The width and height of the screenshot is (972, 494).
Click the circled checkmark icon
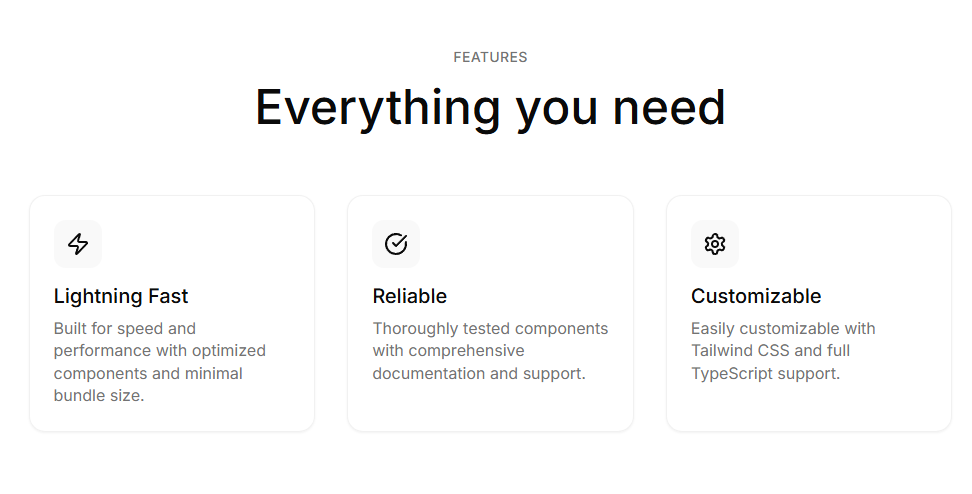pos(396,244)
